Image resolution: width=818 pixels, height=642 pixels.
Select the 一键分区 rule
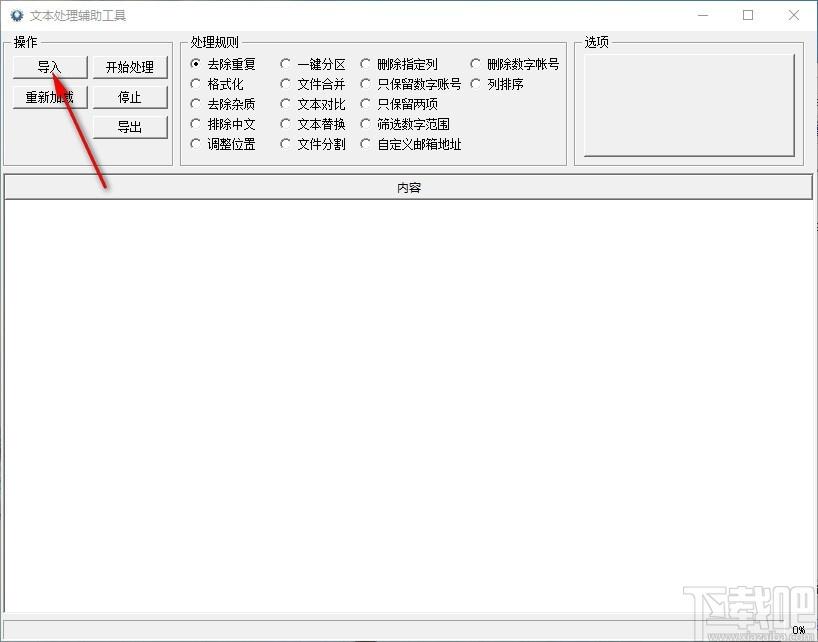313,64
